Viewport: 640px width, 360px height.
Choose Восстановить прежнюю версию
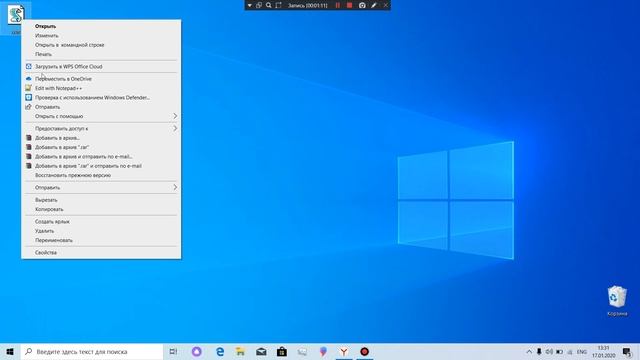coord(101,176)
